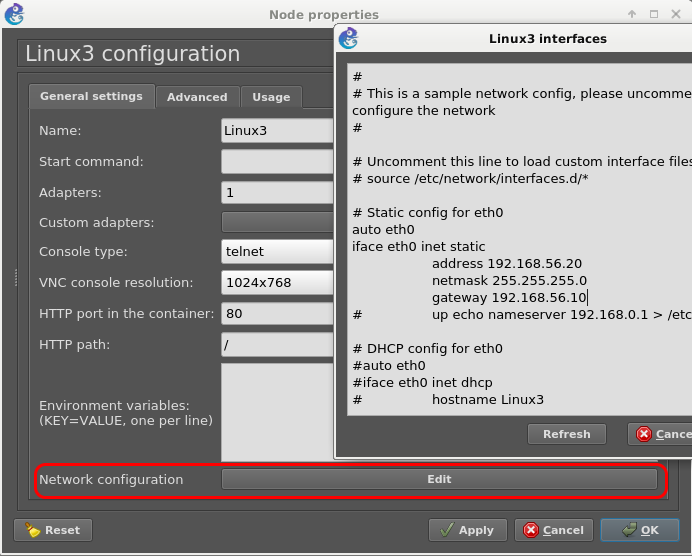The image size is (692, 556).
Task: Click the Adapters value field
Action: tap(277, 192)
